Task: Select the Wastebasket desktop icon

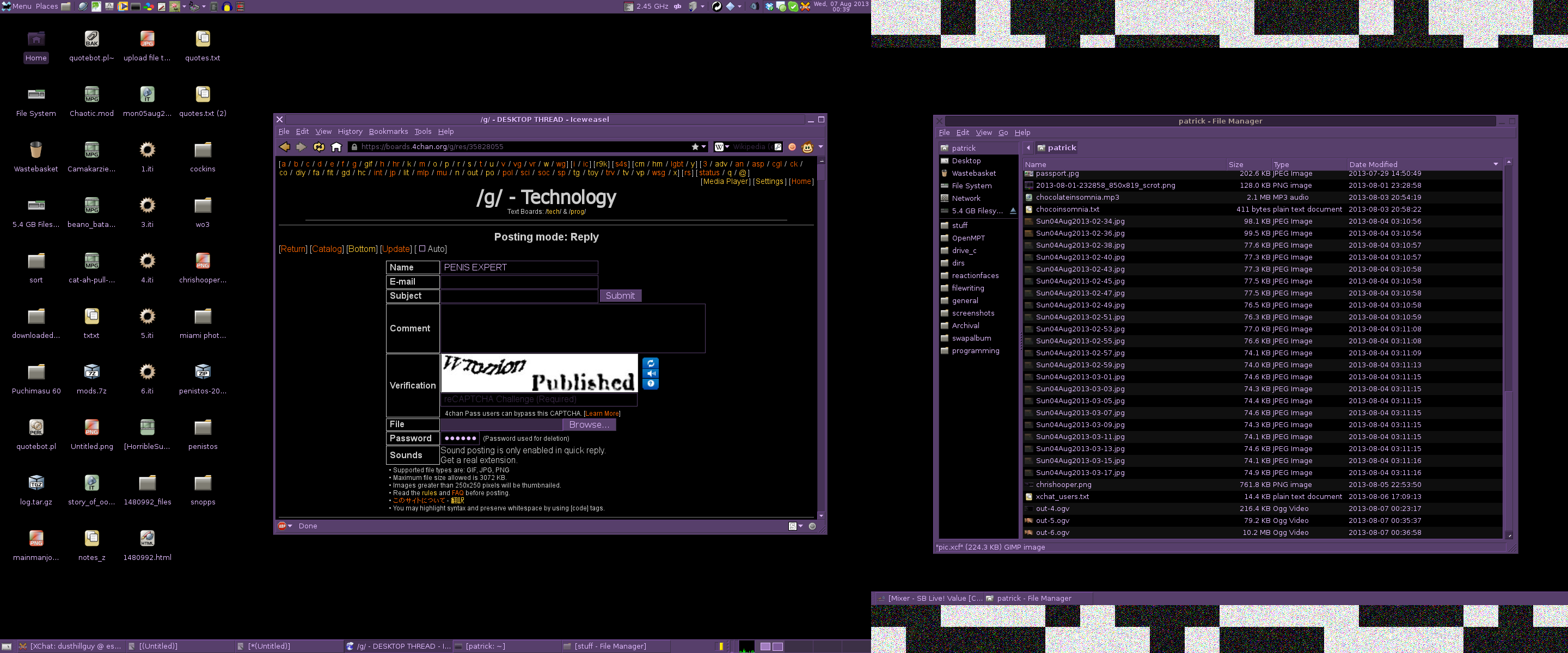Action: 36,156
